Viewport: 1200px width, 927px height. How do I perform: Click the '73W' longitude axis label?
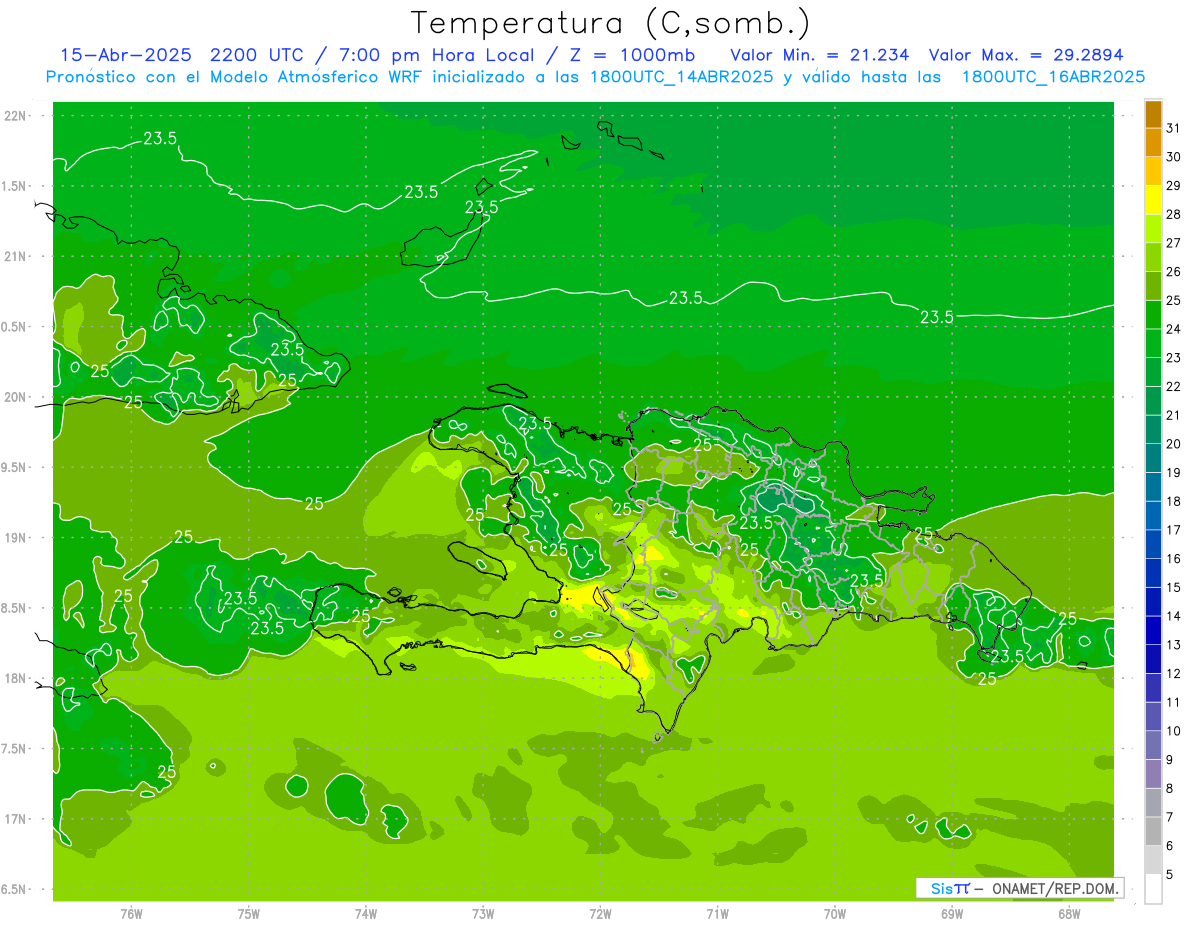[483, 913]
